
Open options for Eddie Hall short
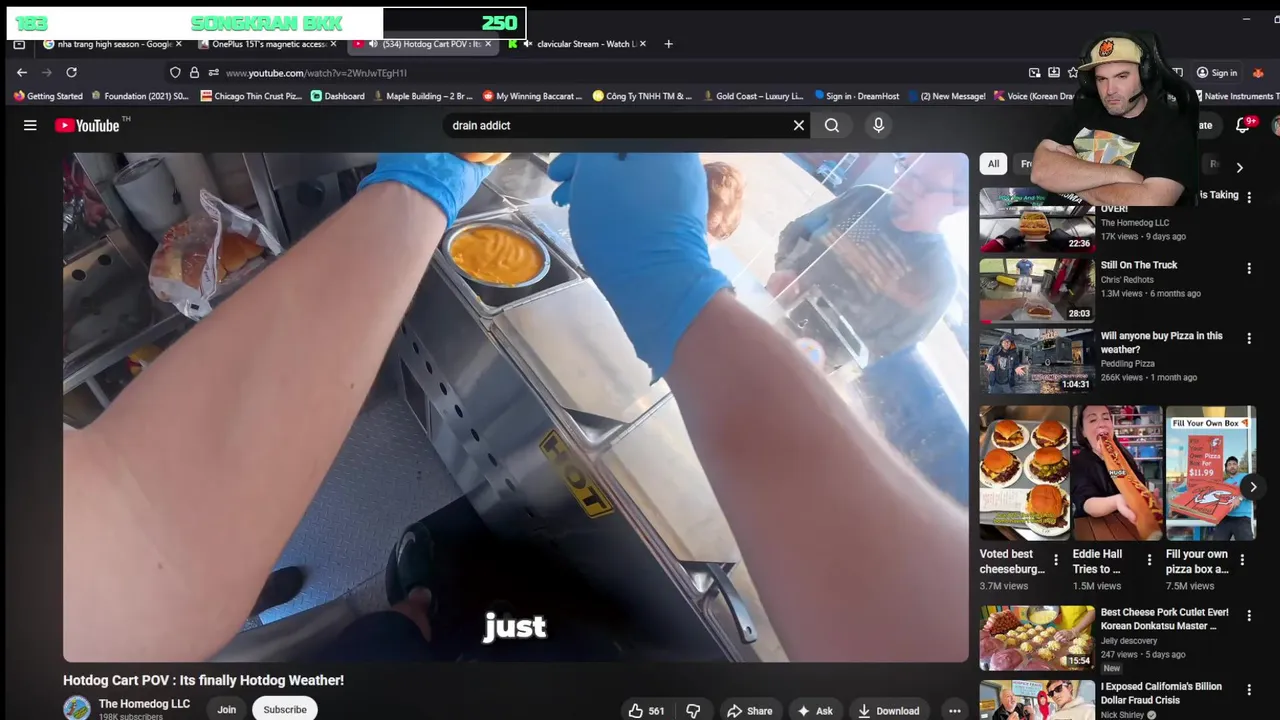1149,560
